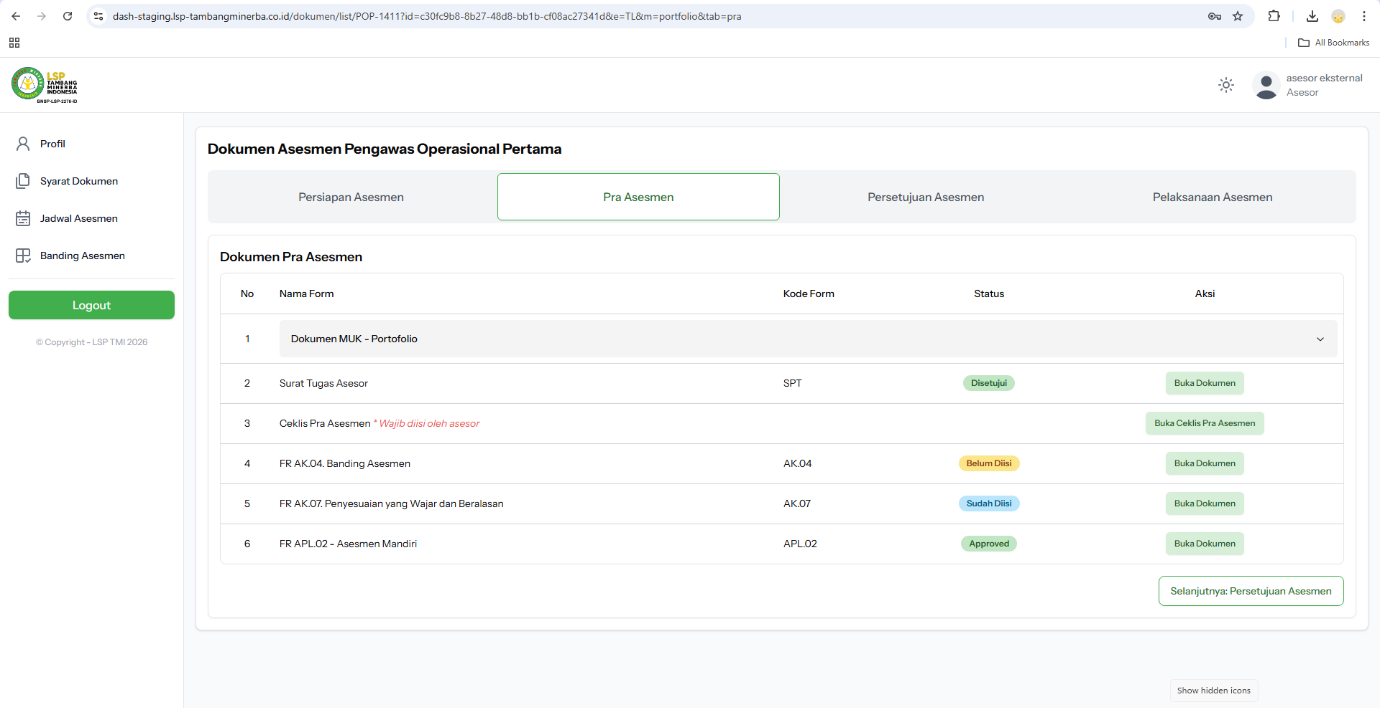Open document for Surat Tugas Asesor
The image size is (1380, 708).
[1204, 383]
